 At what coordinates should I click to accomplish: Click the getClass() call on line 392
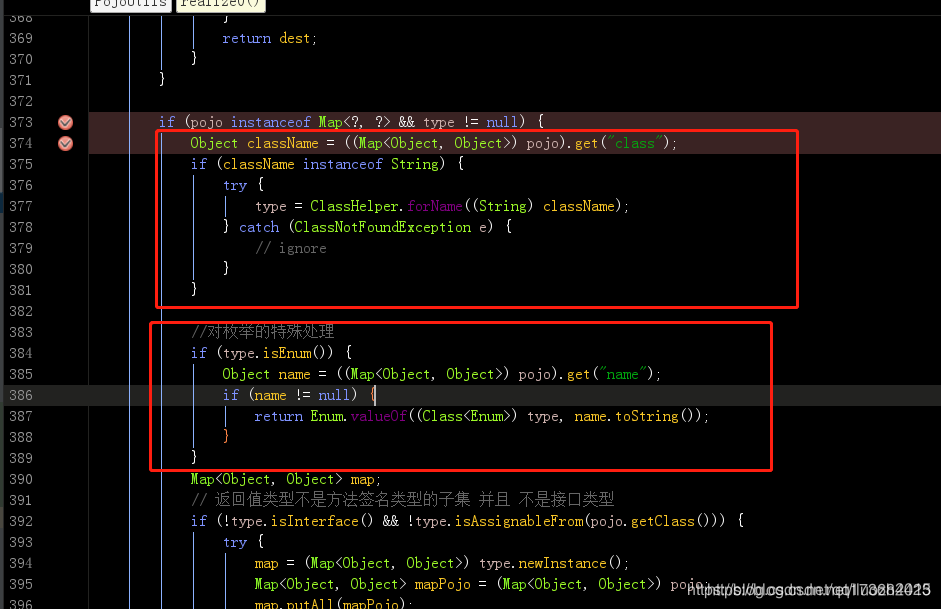point(670,521)
